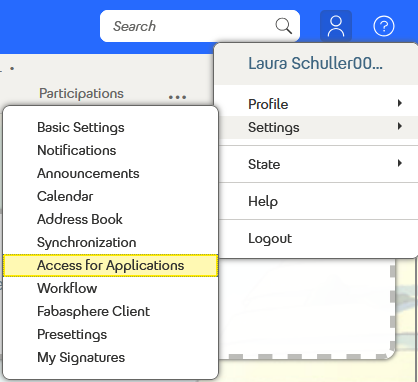Open My Signatures entry
Viewport: 418px width, 382px height.
point(111,357)
